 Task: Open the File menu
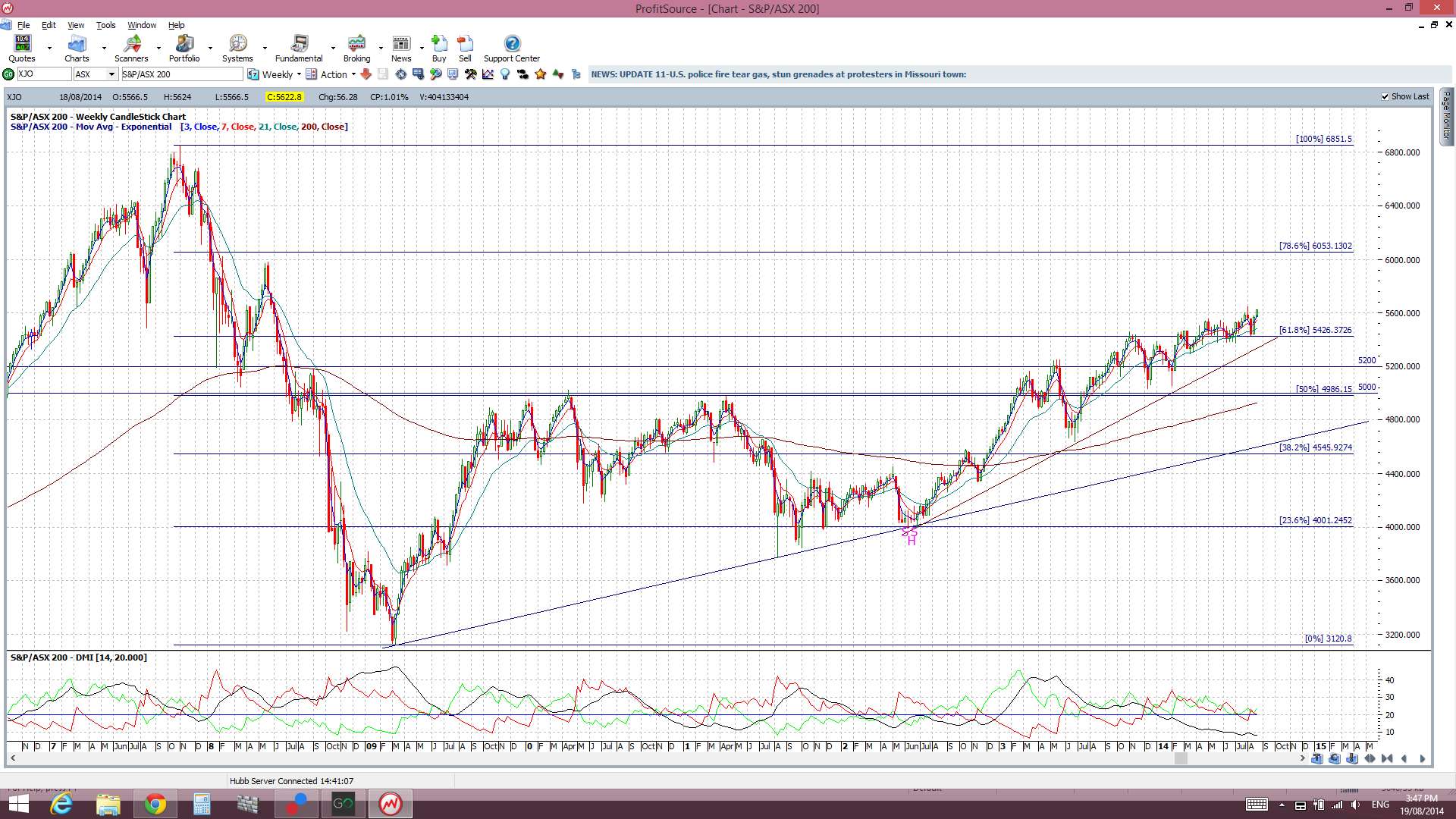(x=24, y=25)
